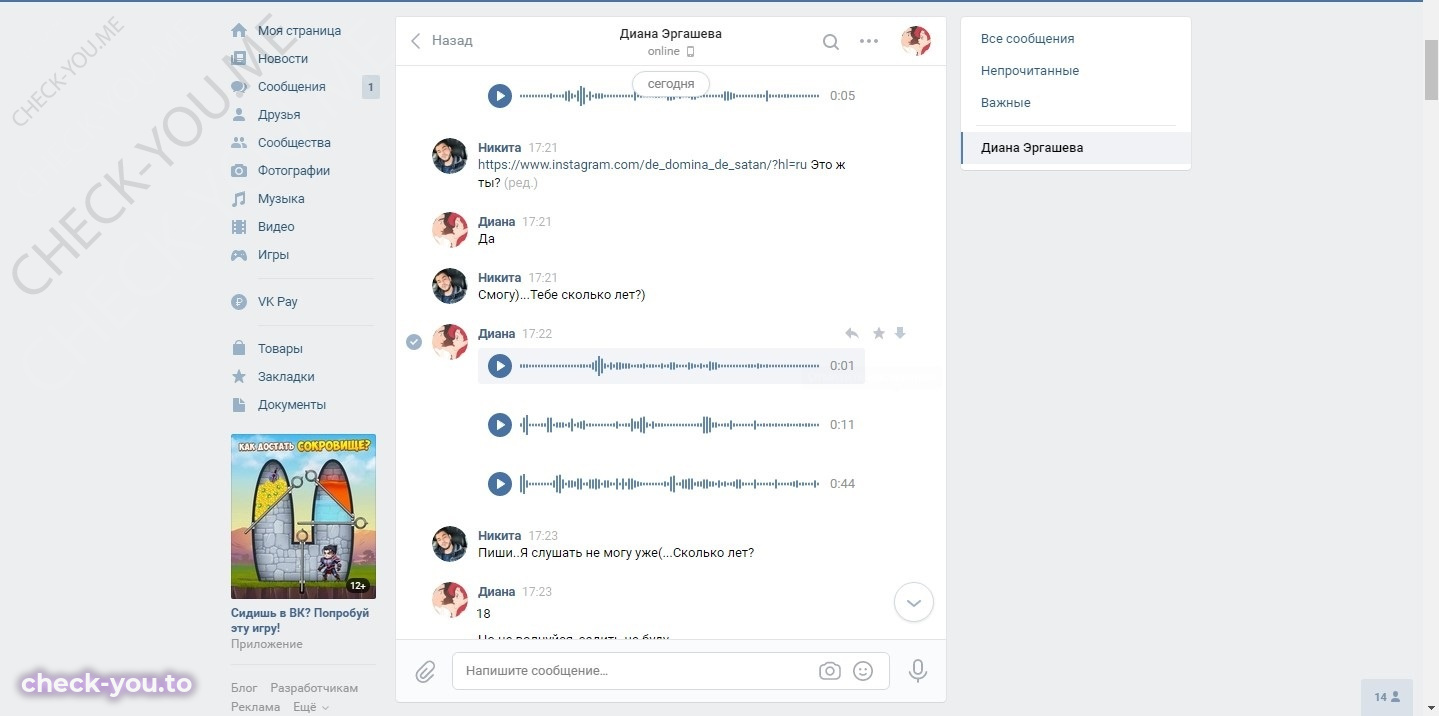Image resolution: width=1439 pixels, height=716 pixels.
Task: Search the conversation with magnifier icon
Action: coord(831,42)
